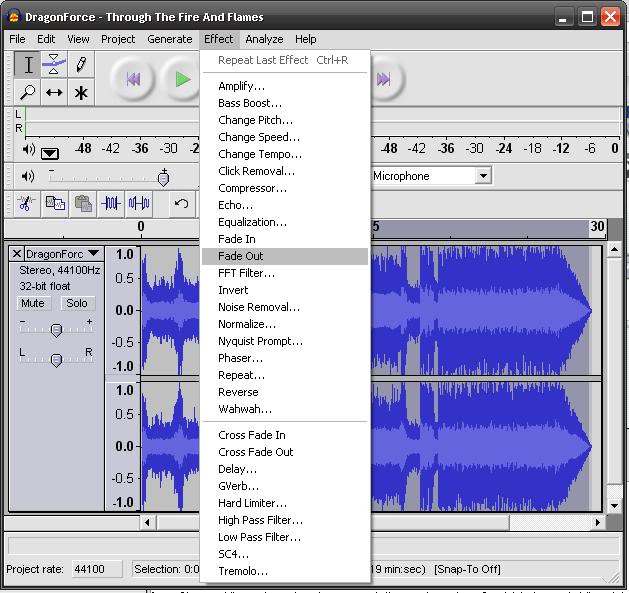The width and height of the screenshot is (629, 593).
Task: Close the DragonForce track with X button
Action: [16, 254]
